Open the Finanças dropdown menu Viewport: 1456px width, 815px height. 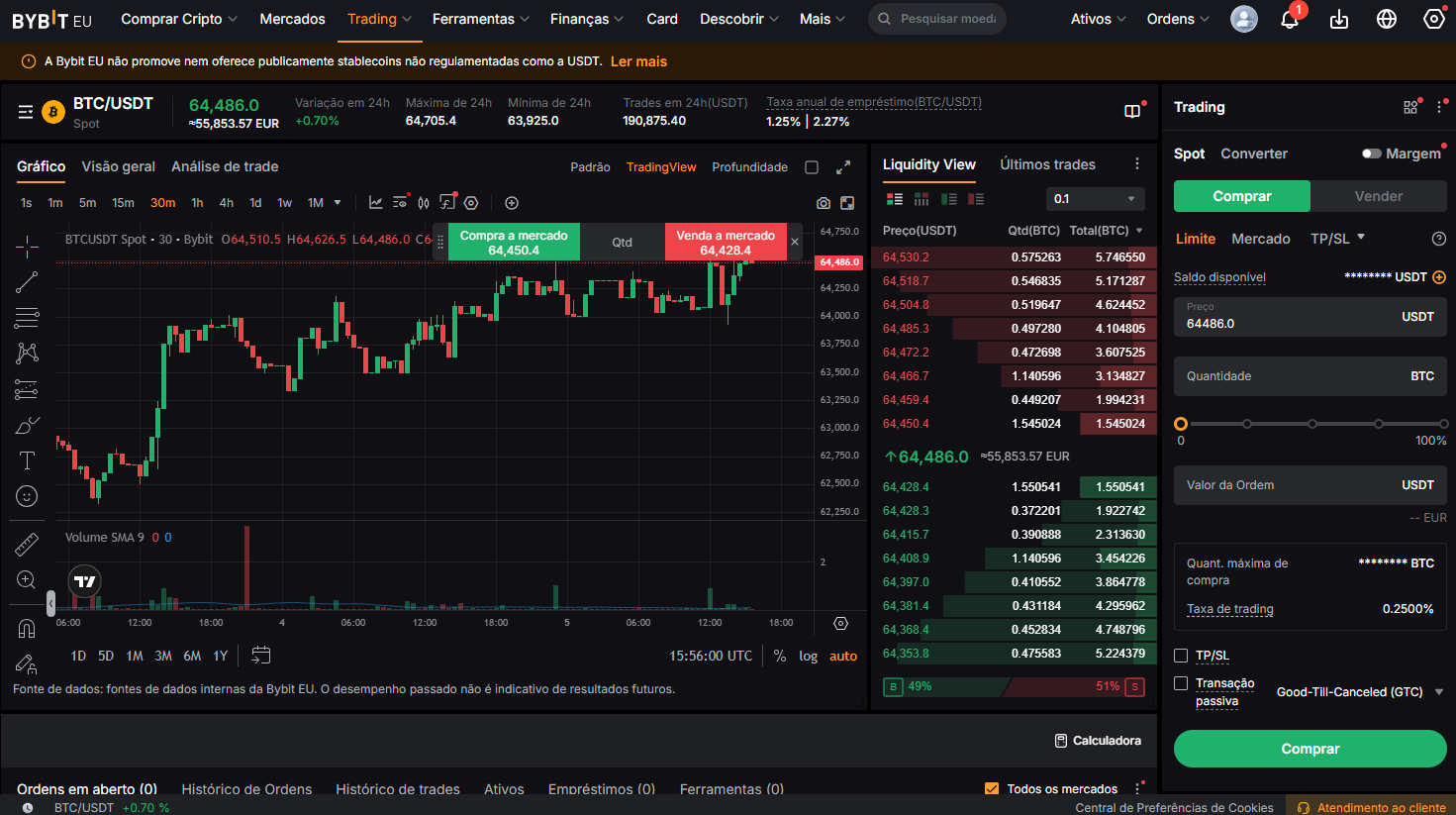tap(587, 19)
